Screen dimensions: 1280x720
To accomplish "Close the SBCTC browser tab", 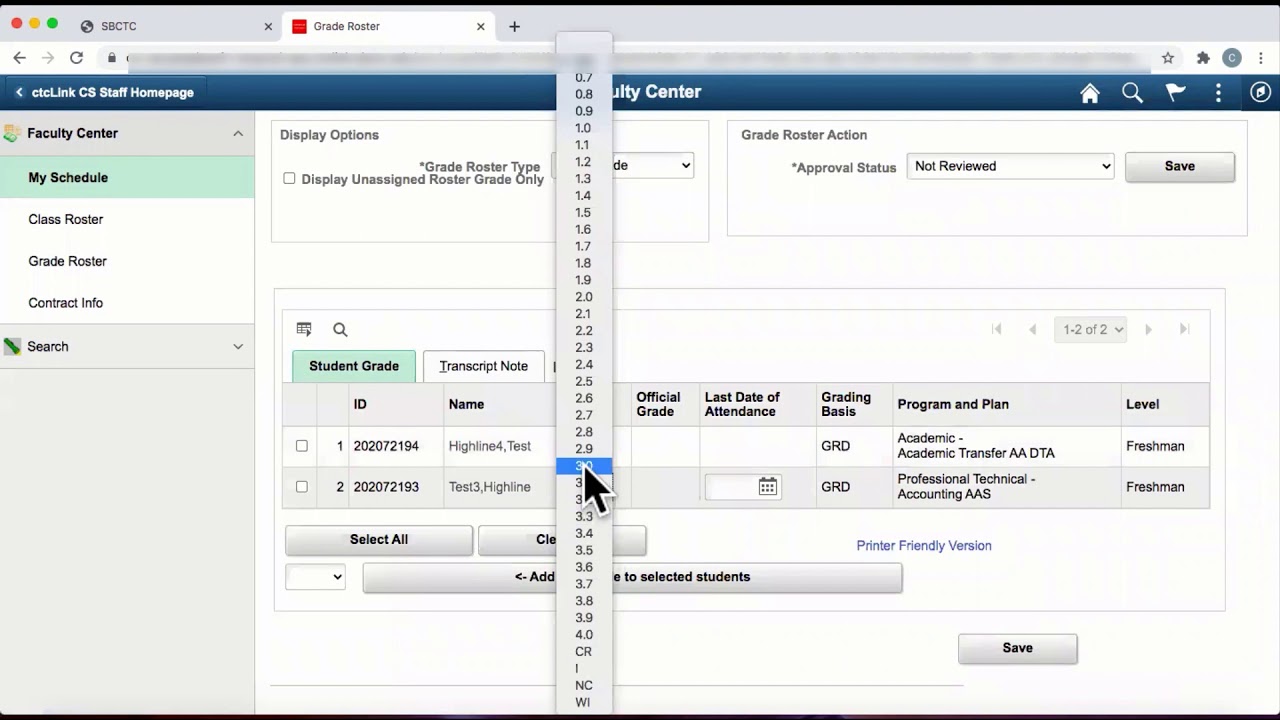I will point(268,26).
